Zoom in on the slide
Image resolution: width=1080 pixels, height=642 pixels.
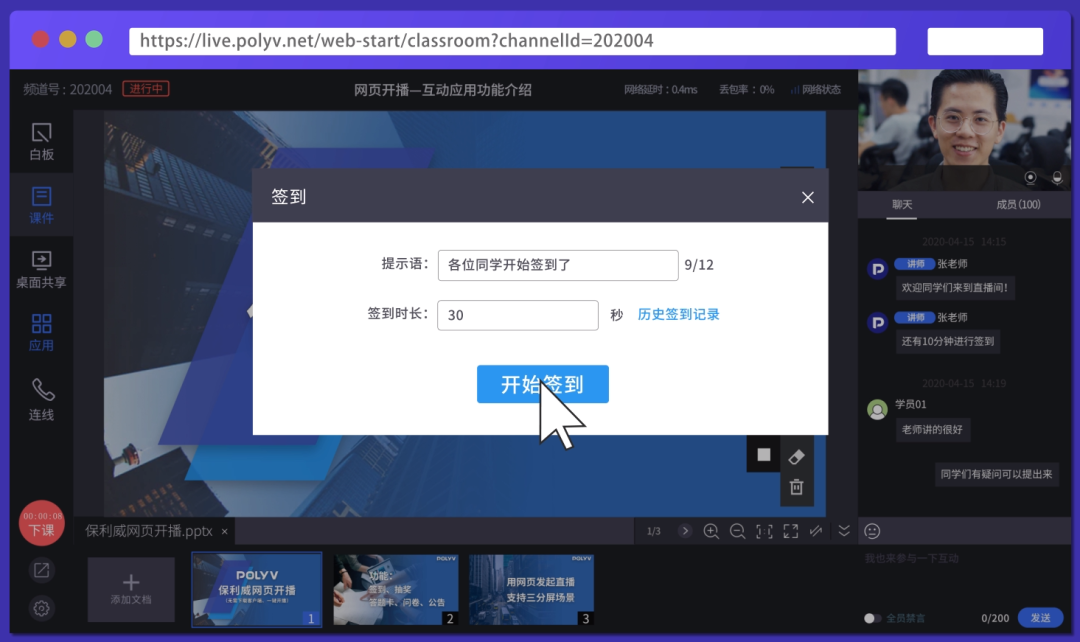pos(712,531)
